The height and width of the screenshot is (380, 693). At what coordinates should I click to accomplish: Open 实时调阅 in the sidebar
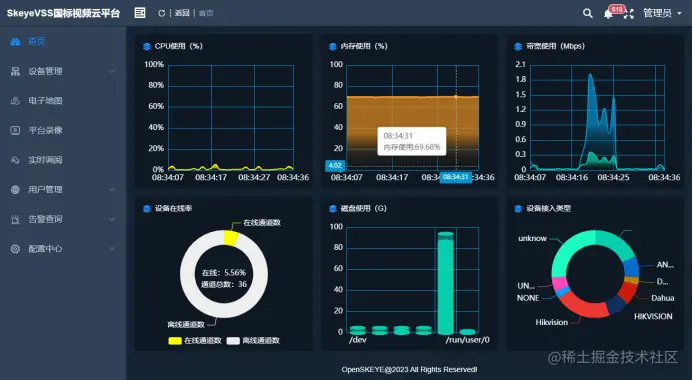tap(46, 160)
